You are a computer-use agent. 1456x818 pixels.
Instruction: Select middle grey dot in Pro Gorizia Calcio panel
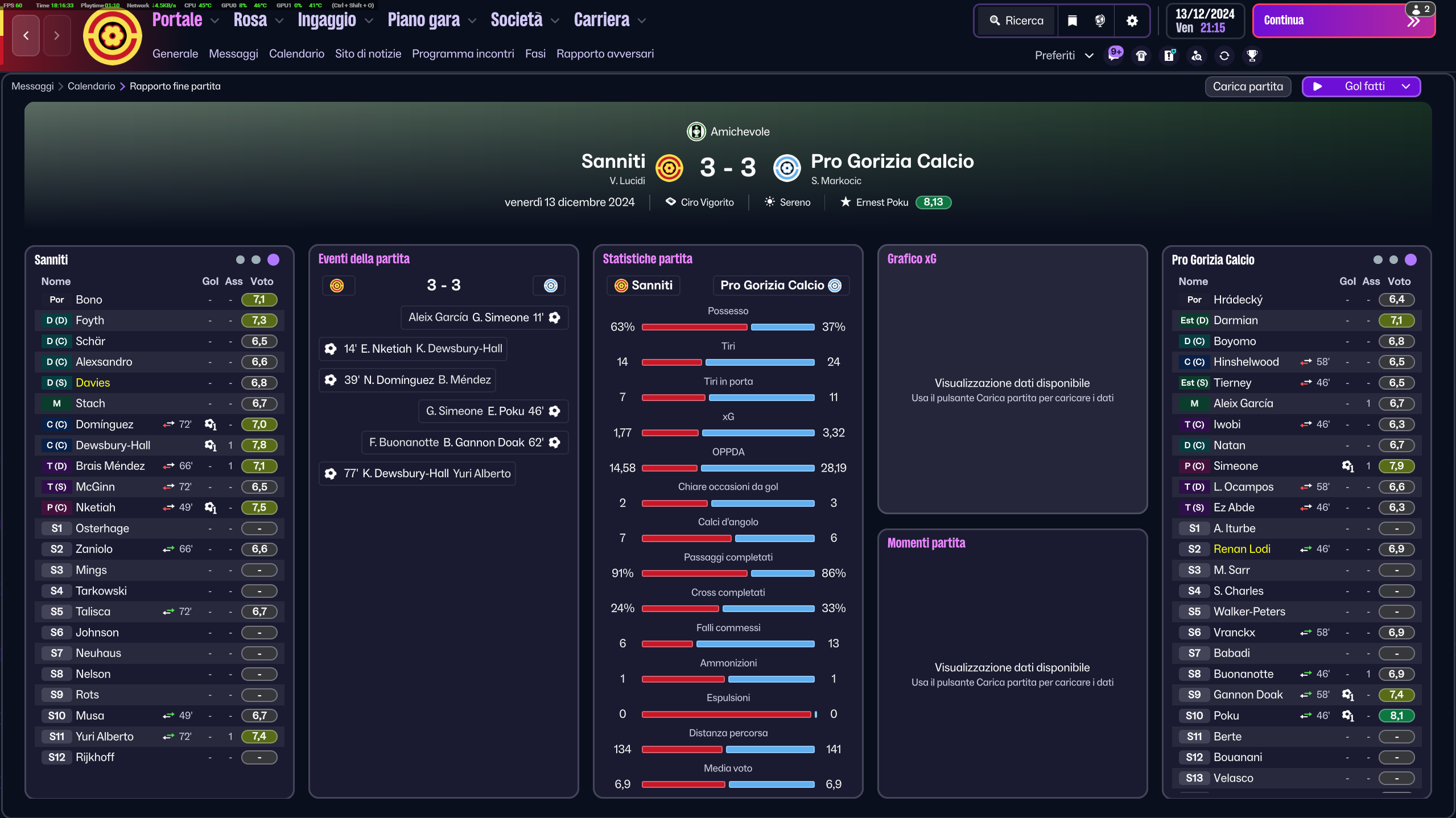[1393, 260]
